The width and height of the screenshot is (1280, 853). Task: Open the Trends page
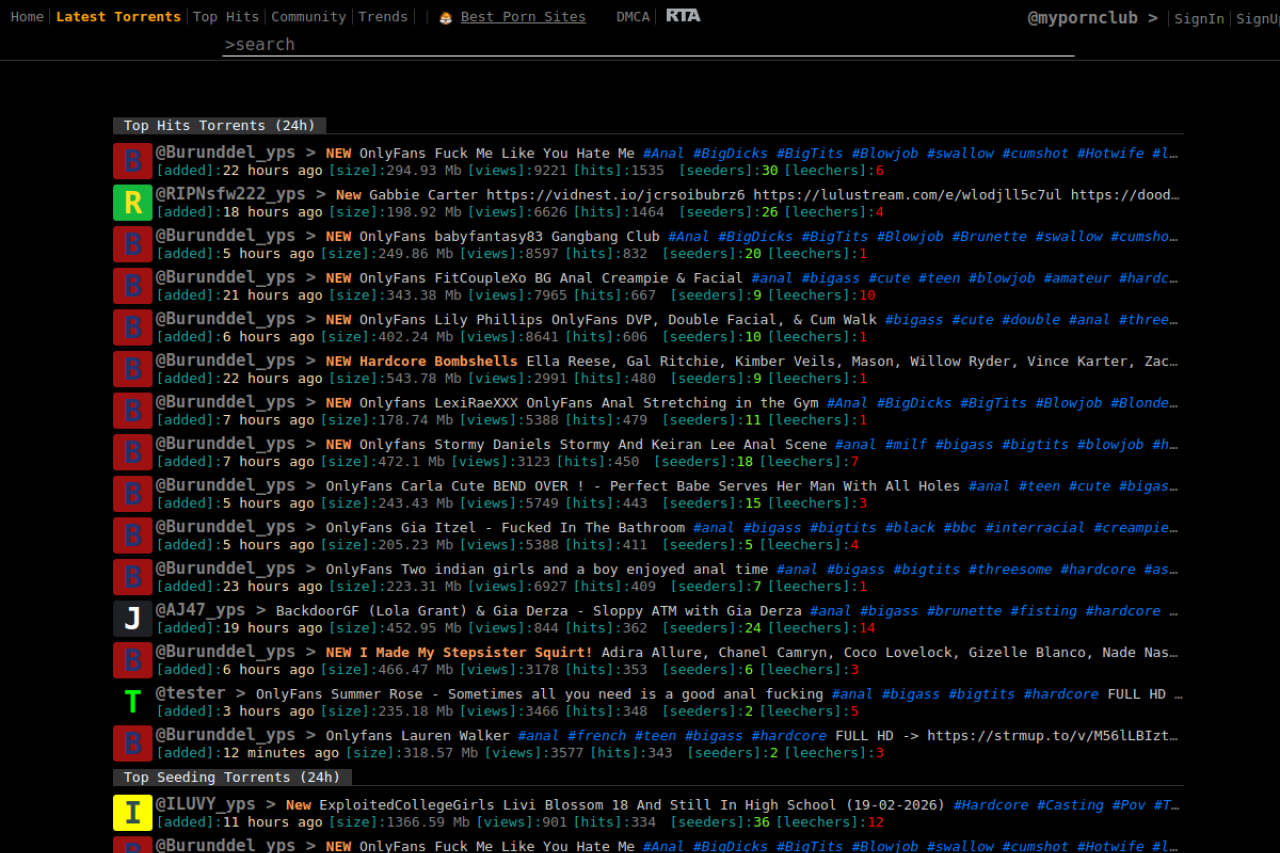point(383,16)
